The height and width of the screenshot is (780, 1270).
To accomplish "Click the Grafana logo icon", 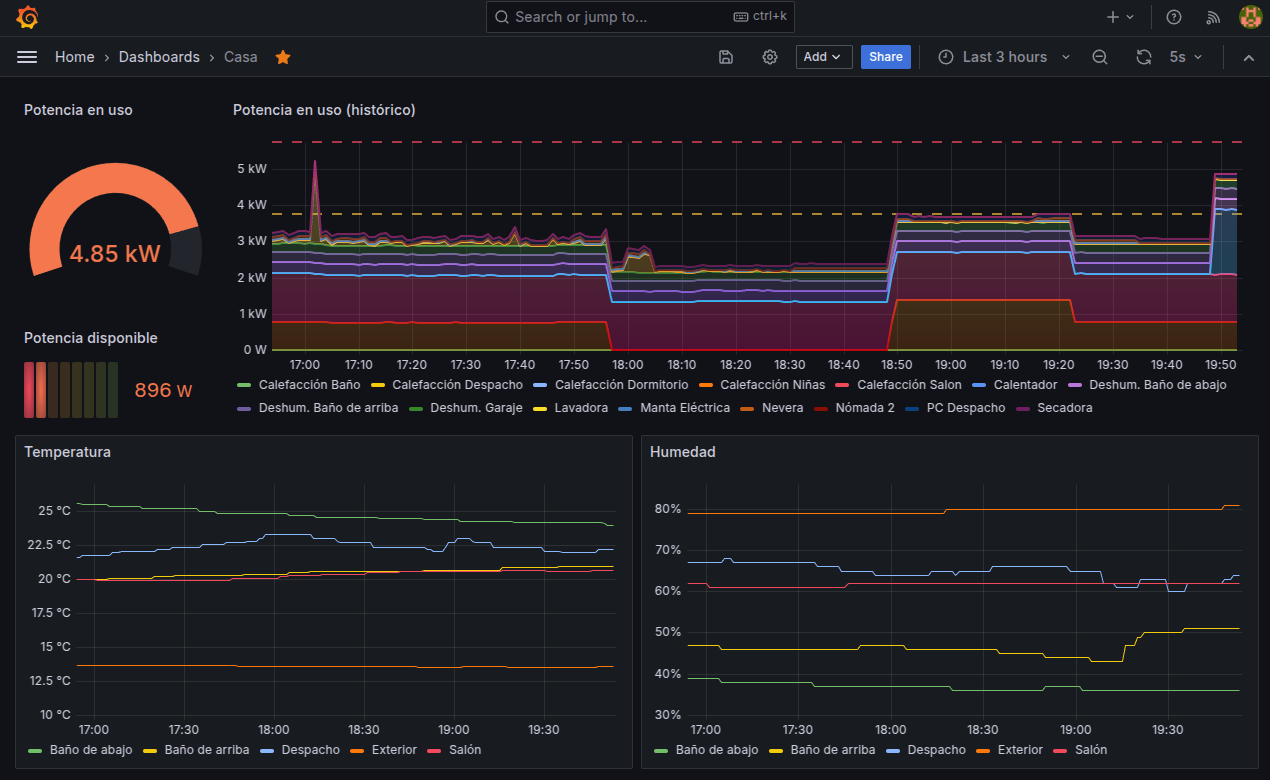I will coord(28,17).
